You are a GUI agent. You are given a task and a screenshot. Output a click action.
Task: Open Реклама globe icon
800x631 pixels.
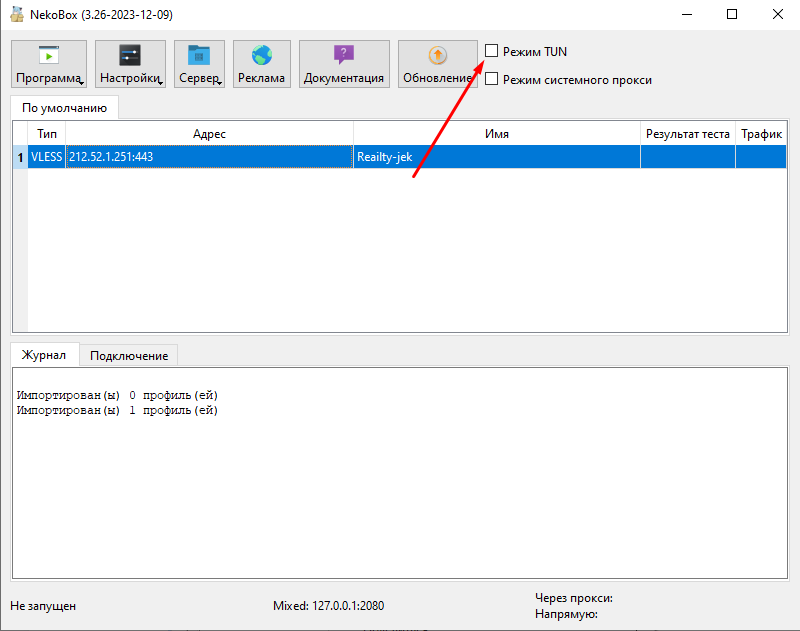[x=262, y=56]
